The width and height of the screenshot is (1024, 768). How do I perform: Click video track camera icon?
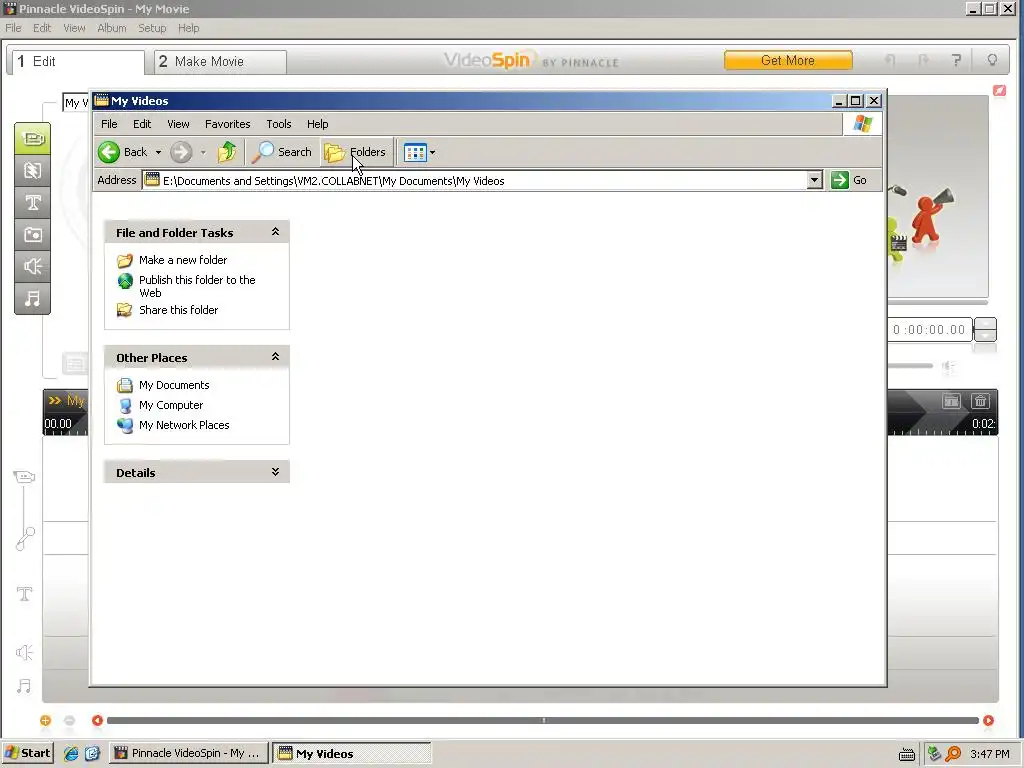24,477
